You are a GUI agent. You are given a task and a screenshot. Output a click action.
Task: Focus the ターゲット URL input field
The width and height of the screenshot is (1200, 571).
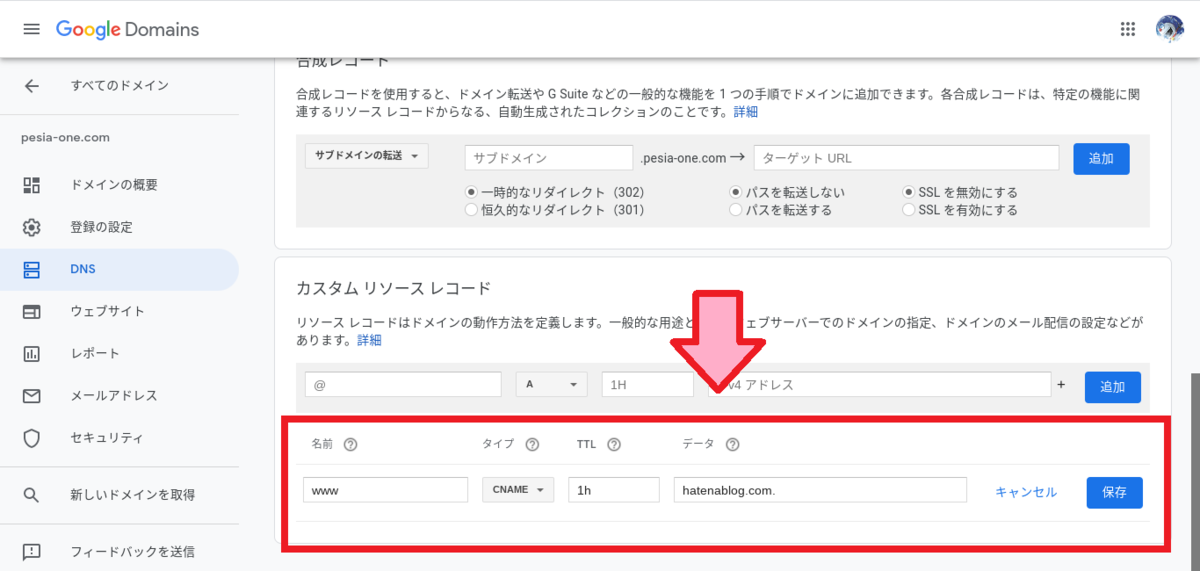pos(906,158)
